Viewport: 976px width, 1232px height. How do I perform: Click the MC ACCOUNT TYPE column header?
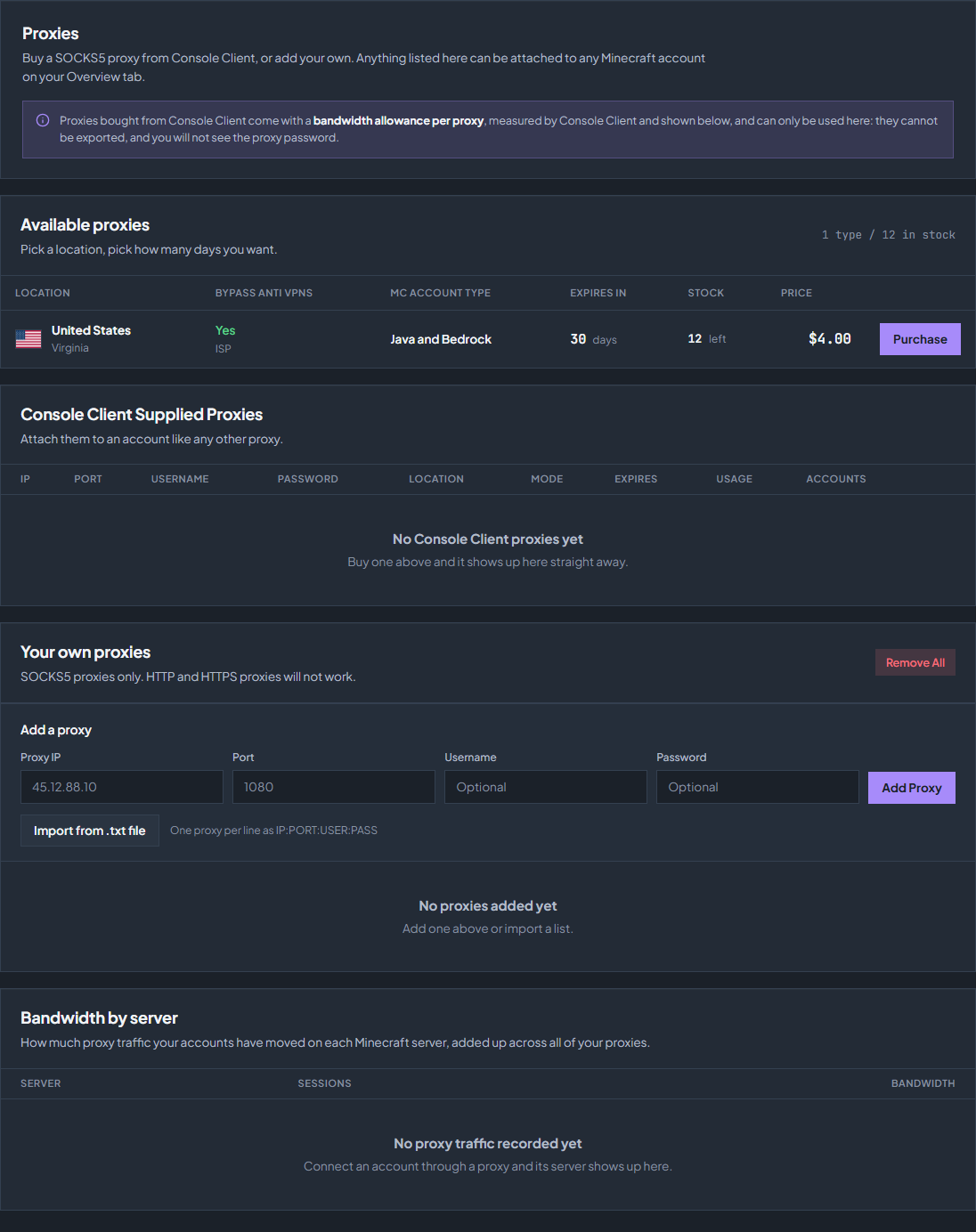440,293
